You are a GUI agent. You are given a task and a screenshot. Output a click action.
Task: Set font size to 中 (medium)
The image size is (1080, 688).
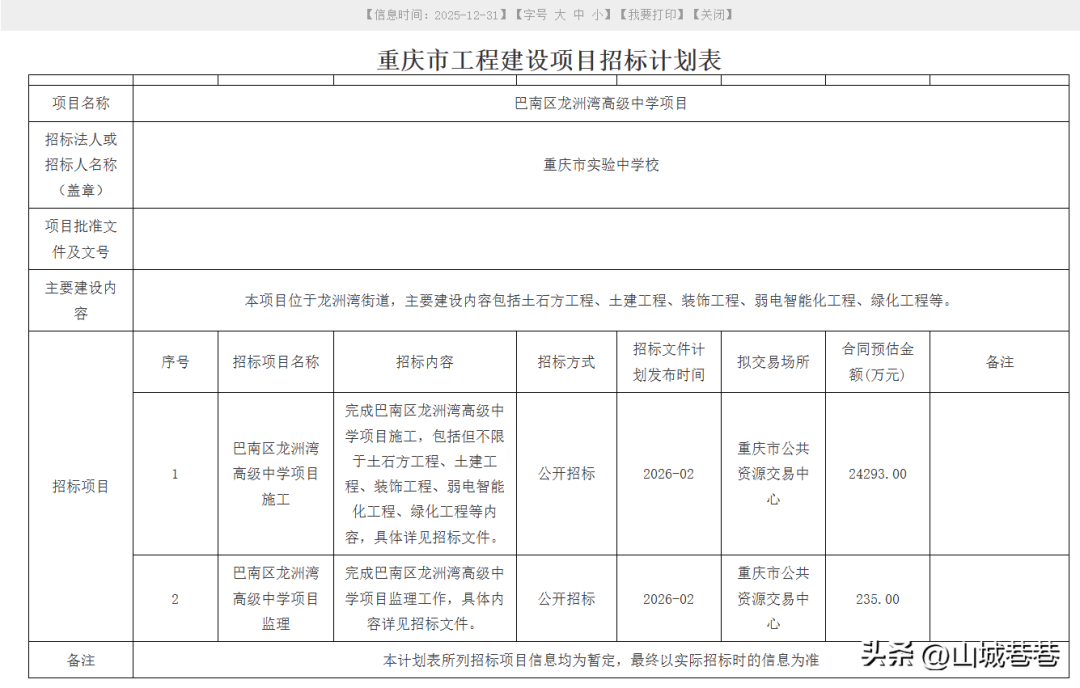coord(579,15)
